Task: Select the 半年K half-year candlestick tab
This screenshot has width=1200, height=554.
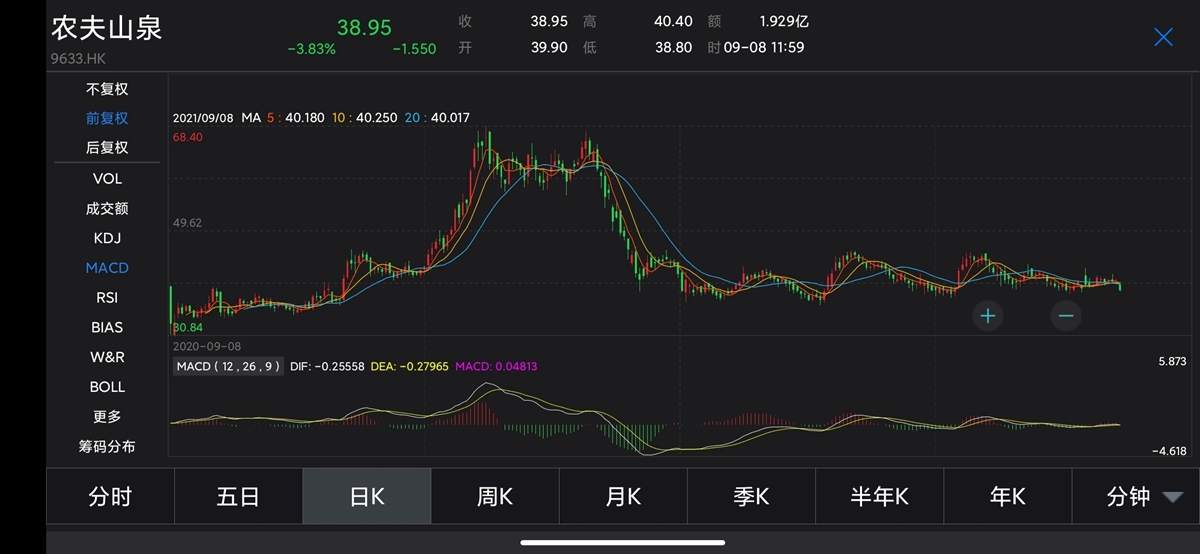Action: pyautogui.click(x=879, y=496)
